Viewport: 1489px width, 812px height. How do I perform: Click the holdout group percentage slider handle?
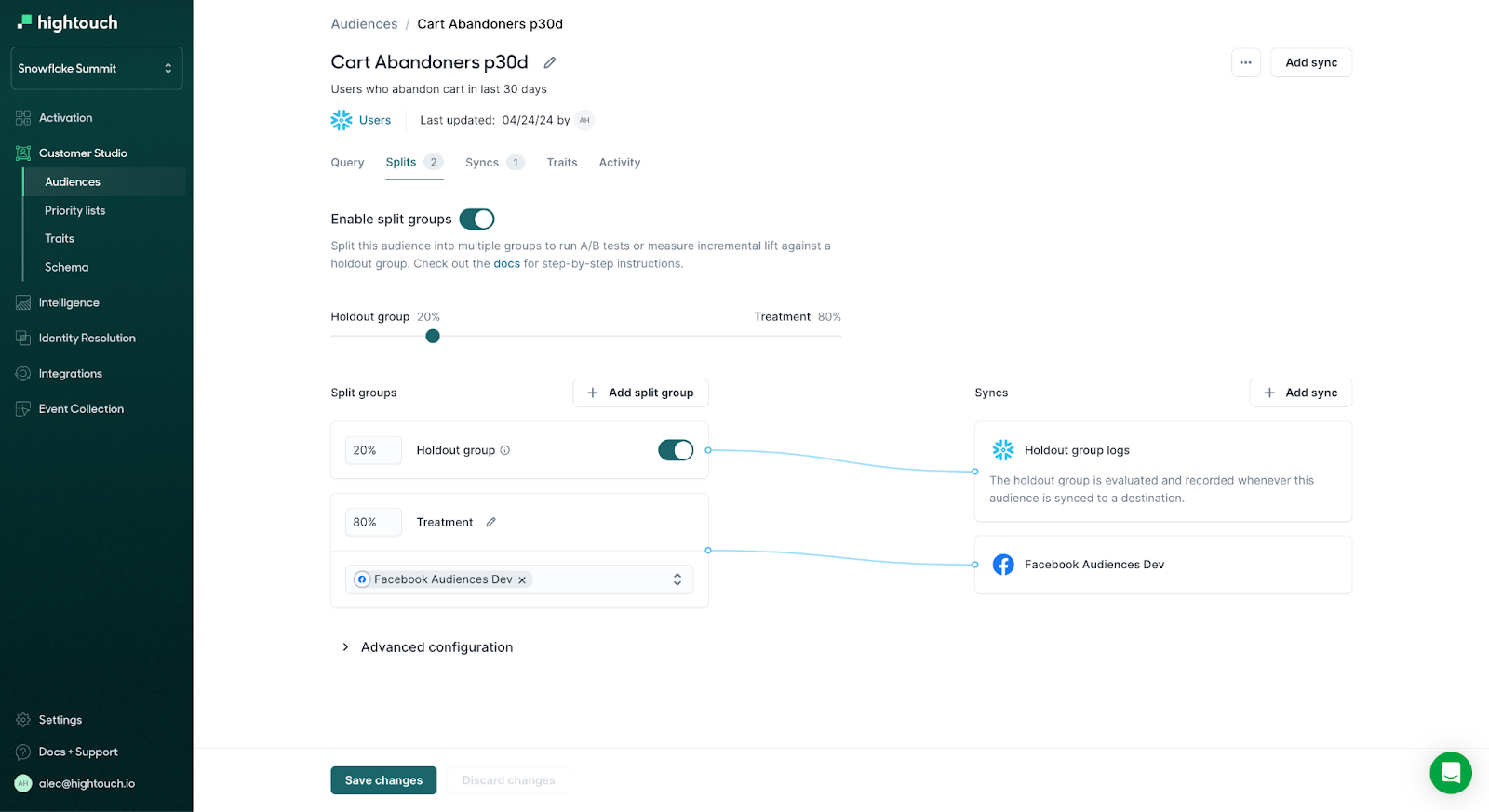(433, 336)
